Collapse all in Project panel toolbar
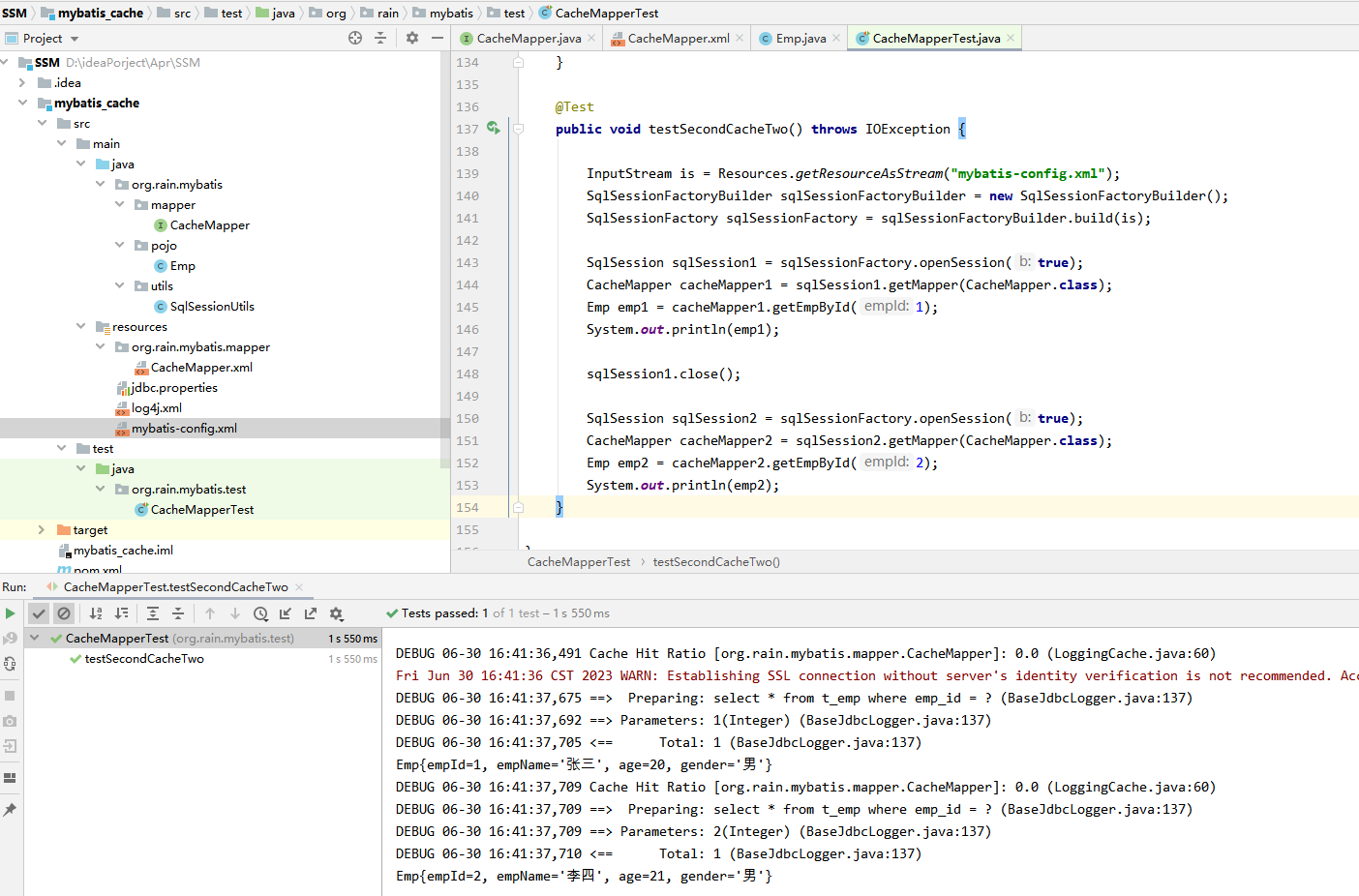The image size is (1359, 896). (x=380, y=38)
